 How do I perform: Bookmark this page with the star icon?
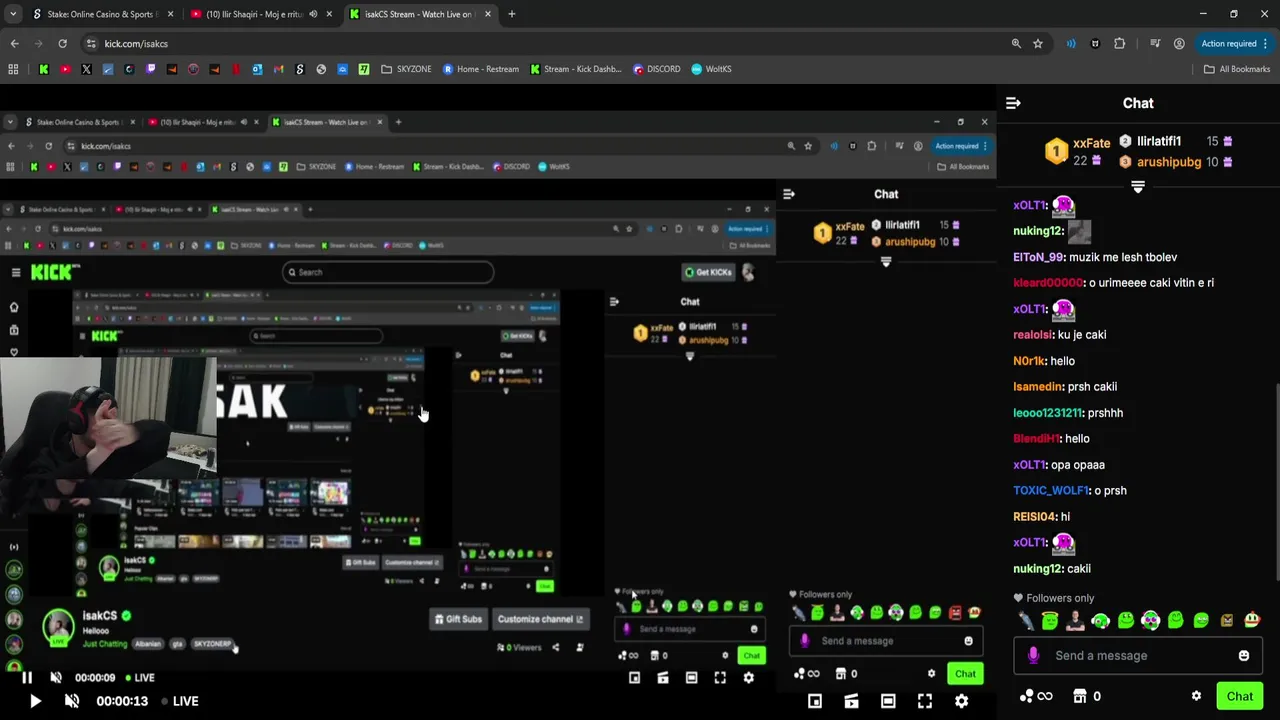coord(1038,44)
